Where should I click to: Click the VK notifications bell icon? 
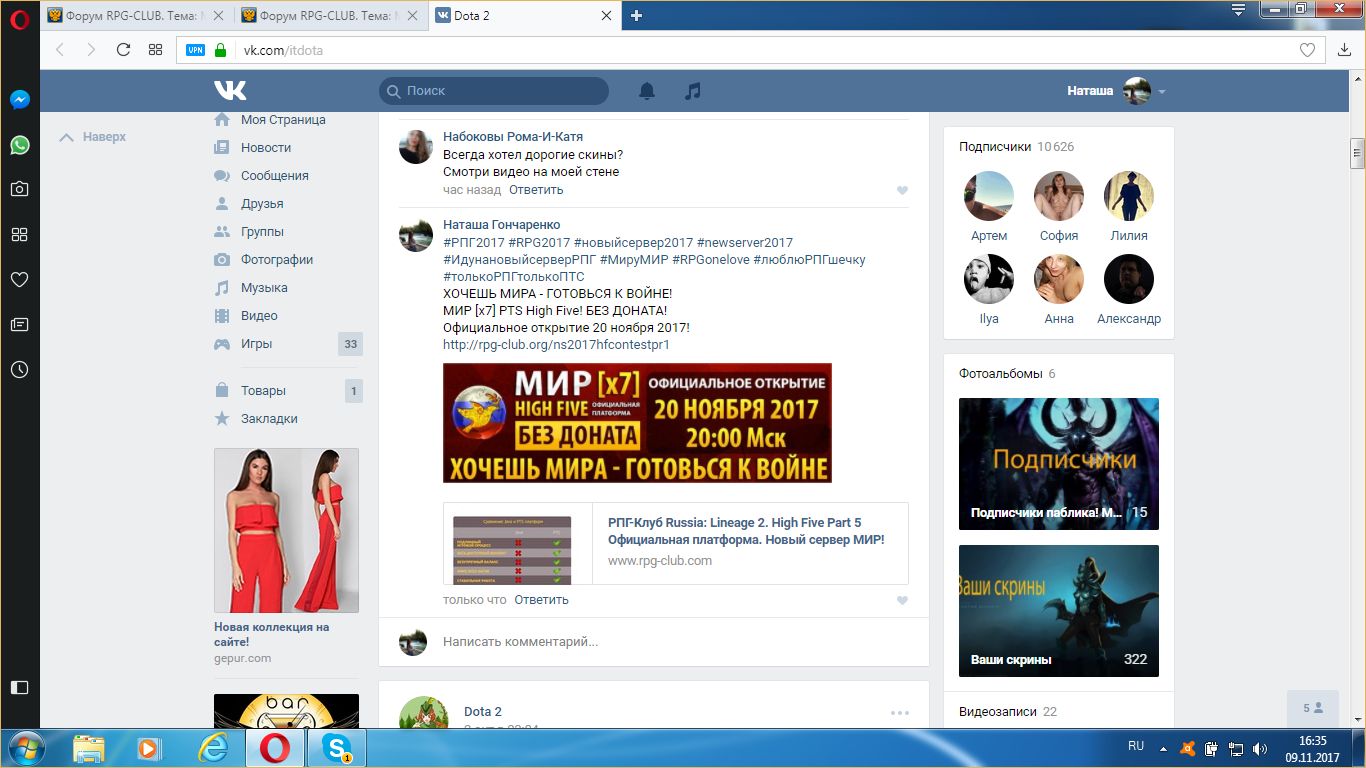pos(647,91)
